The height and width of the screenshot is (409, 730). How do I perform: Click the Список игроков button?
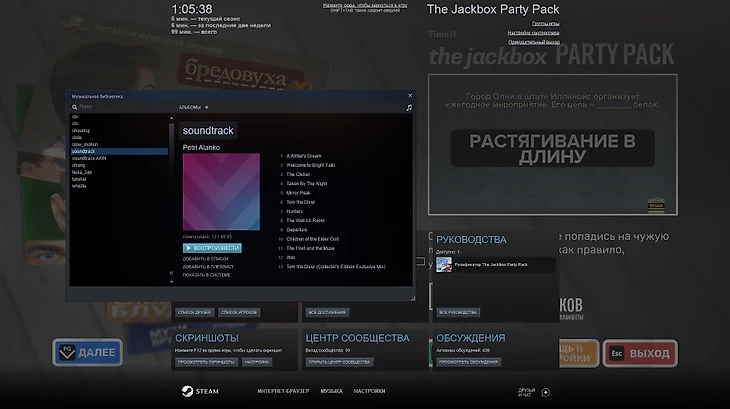pyautogui.click(x=239, y=312)
